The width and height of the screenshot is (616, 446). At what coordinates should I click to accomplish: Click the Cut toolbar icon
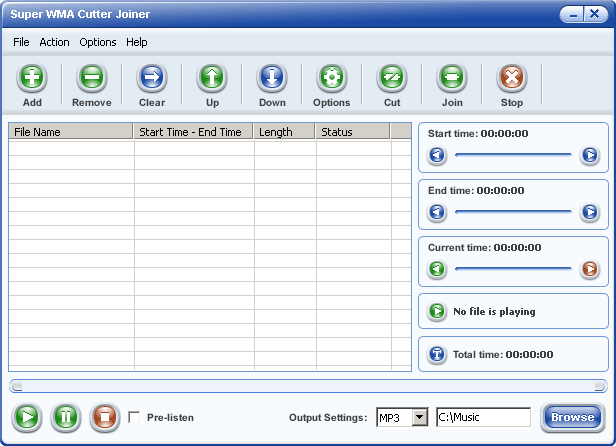[x=392, y=77]
